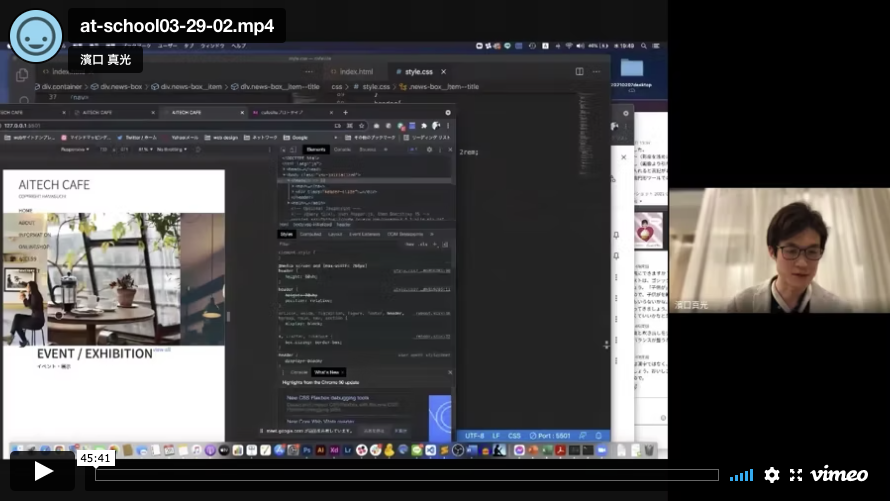Click AITECH CAFE heading in page preview

pyautogui.click(x=54, y=185)
